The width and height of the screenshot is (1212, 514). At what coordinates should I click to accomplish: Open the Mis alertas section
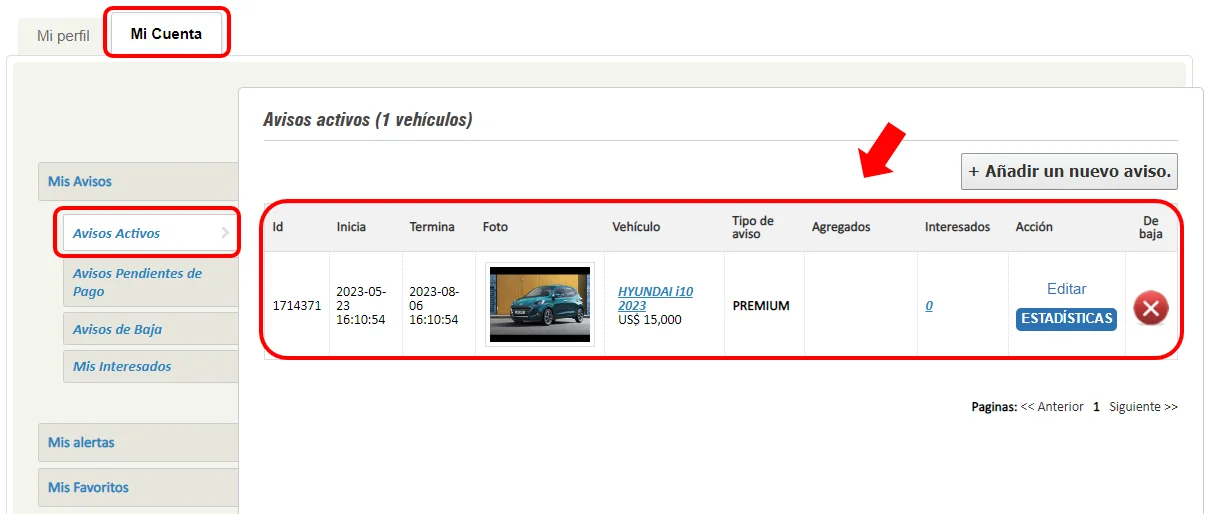[81, 442]
